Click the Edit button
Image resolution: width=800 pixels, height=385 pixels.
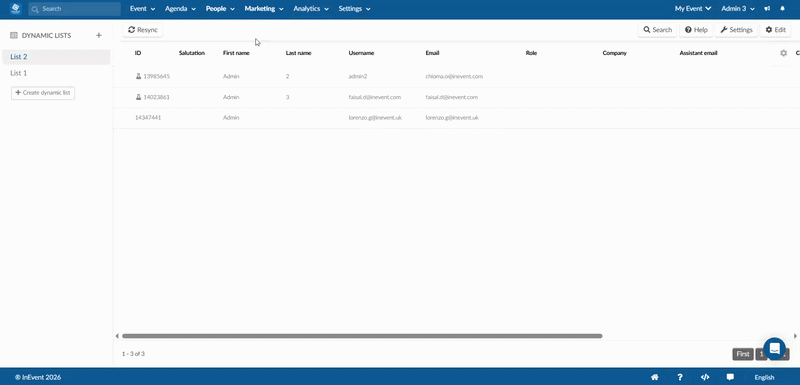click(x=776, y=30)
